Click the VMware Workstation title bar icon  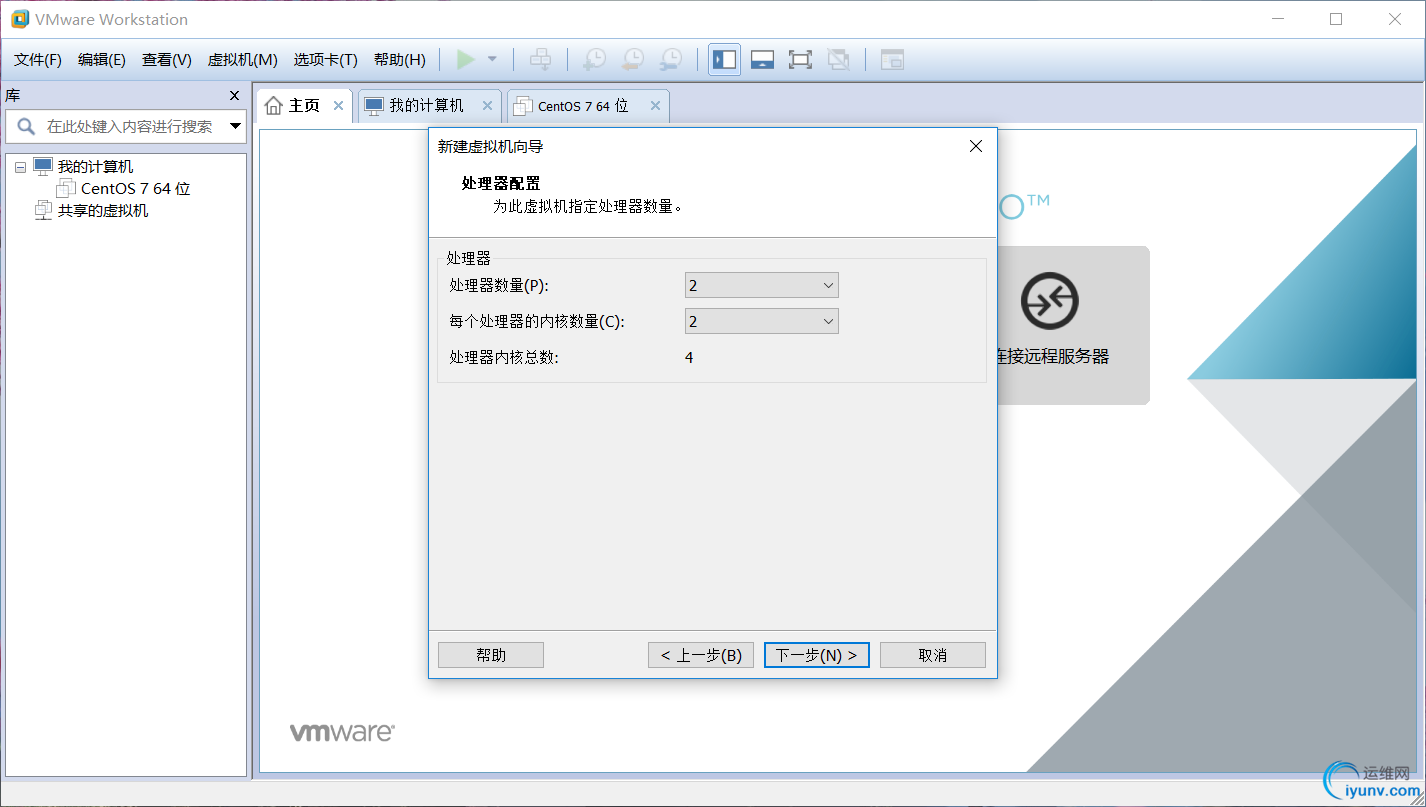[19, 19]
